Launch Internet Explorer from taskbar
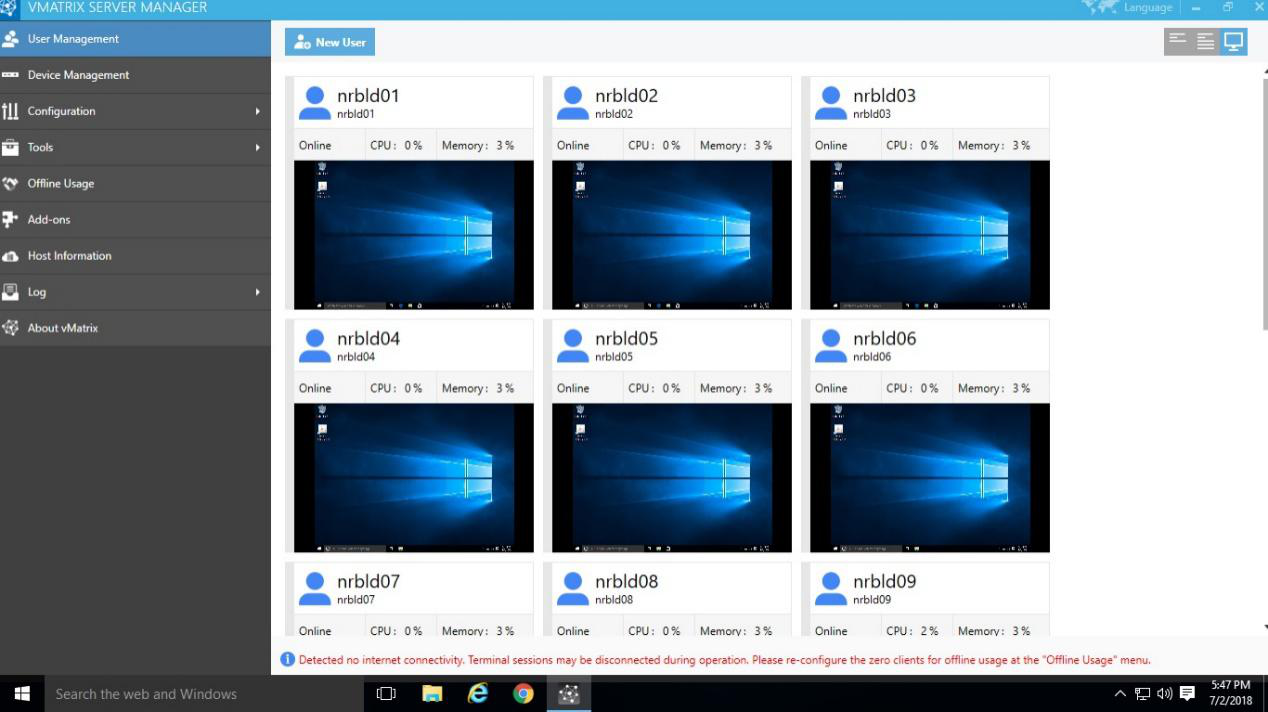1268x712 pixels. pyautogui.click(x=478, y=693)
